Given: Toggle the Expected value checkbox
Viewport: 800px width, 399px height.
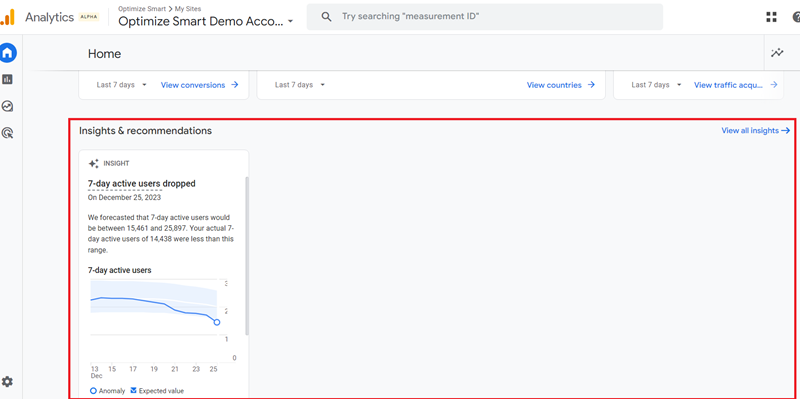Looking at the screenshot, I should (x=134, y=391).
